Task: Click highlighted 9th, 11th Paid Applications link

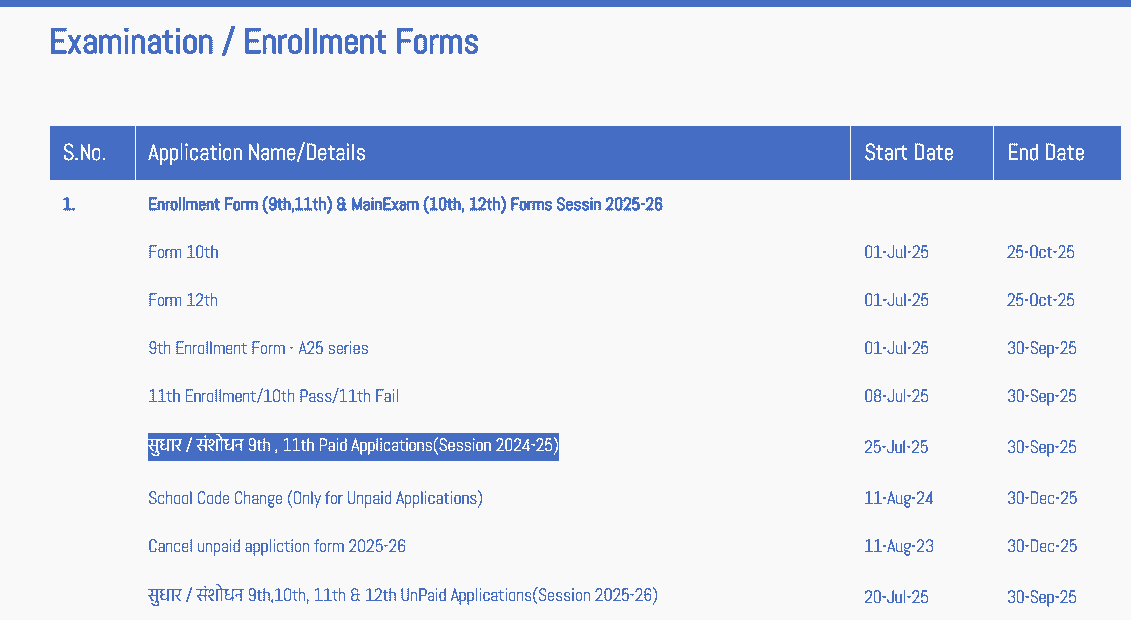Action: 353,446
